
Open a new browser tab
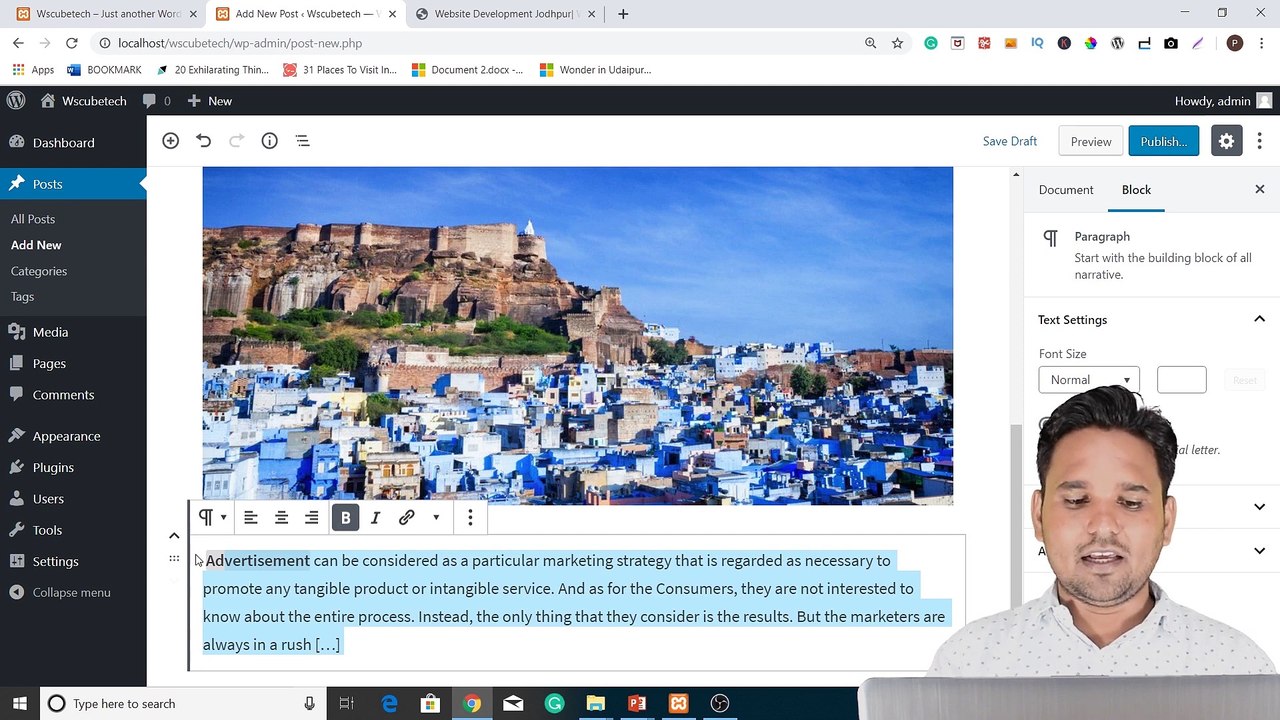coord(623,14)
